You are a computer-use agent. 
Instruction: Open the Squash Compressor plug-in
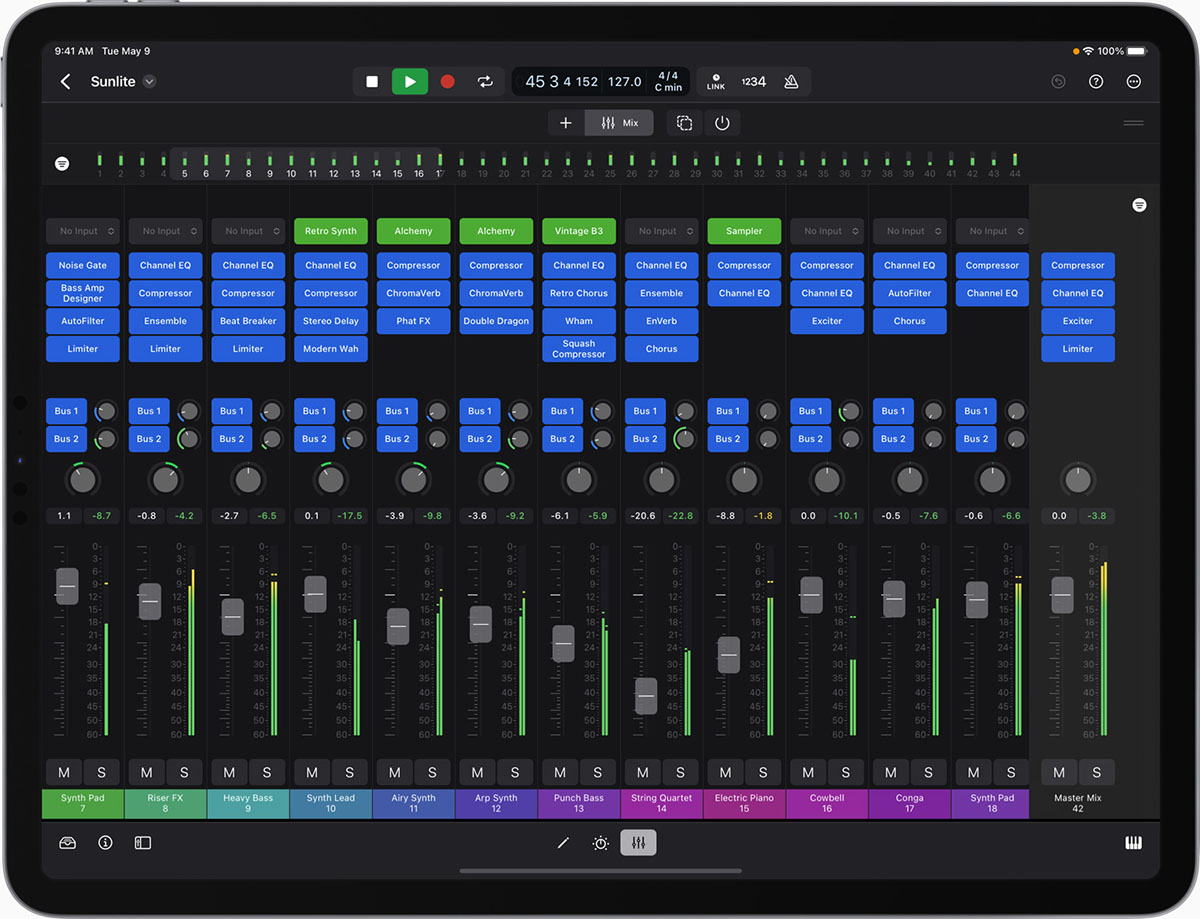coord(579,349)
